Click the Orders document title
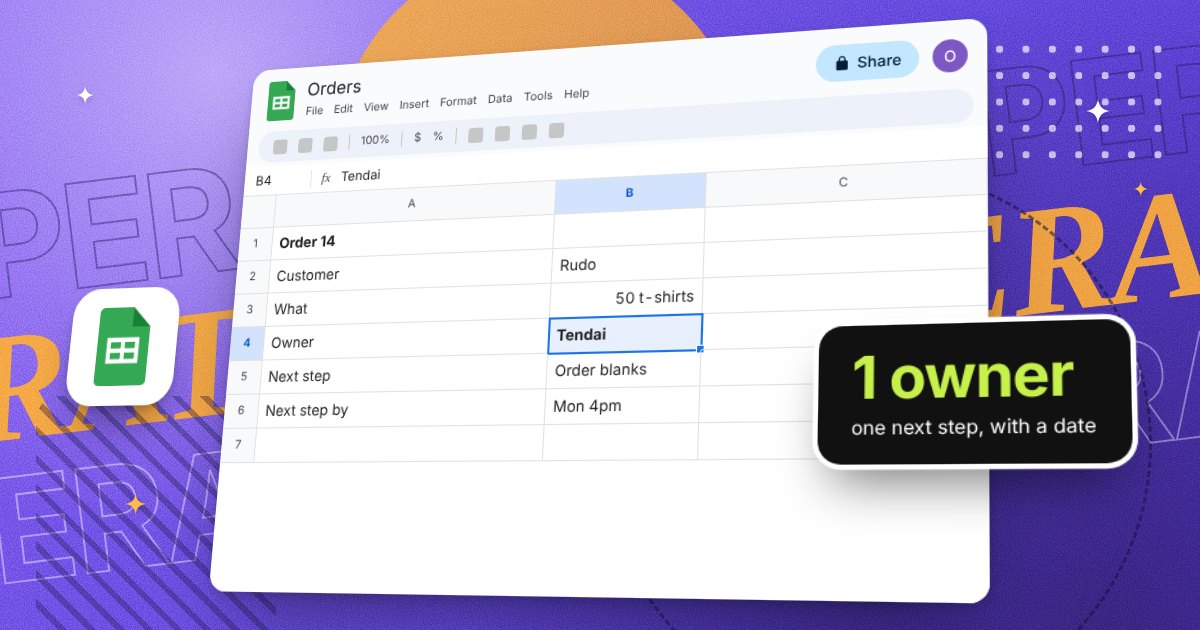 click(334, 88)
